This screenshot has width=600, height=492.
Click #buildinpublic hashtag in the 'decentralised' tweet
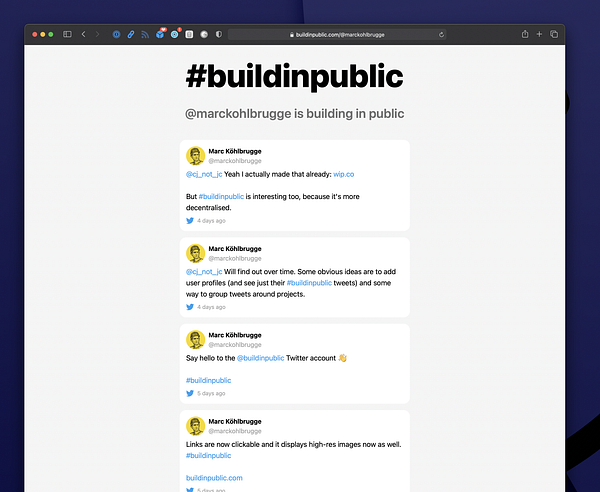(221, 196)
